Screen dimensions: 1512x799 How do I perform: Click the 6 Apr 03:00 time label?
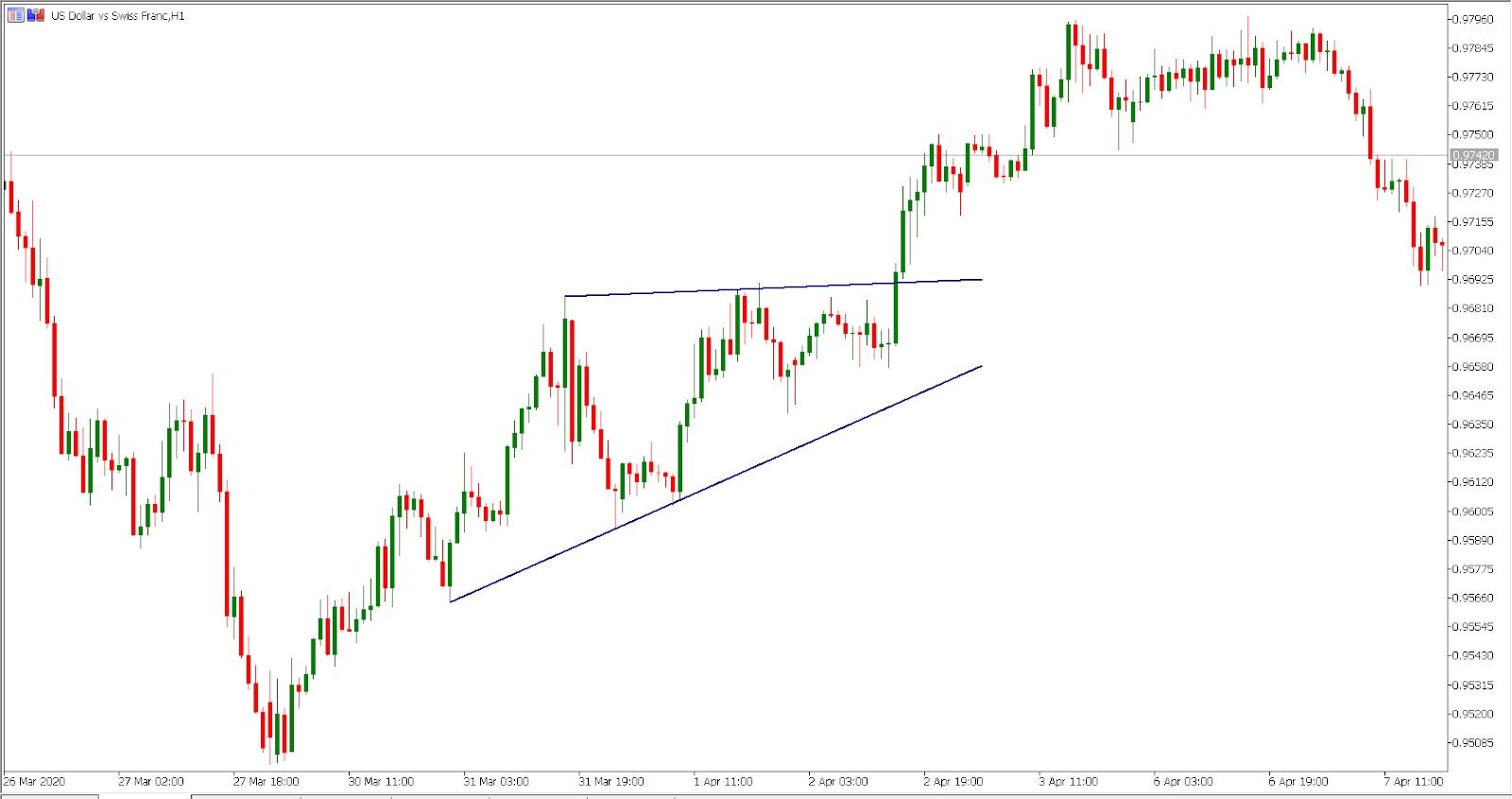point(1183,781)
